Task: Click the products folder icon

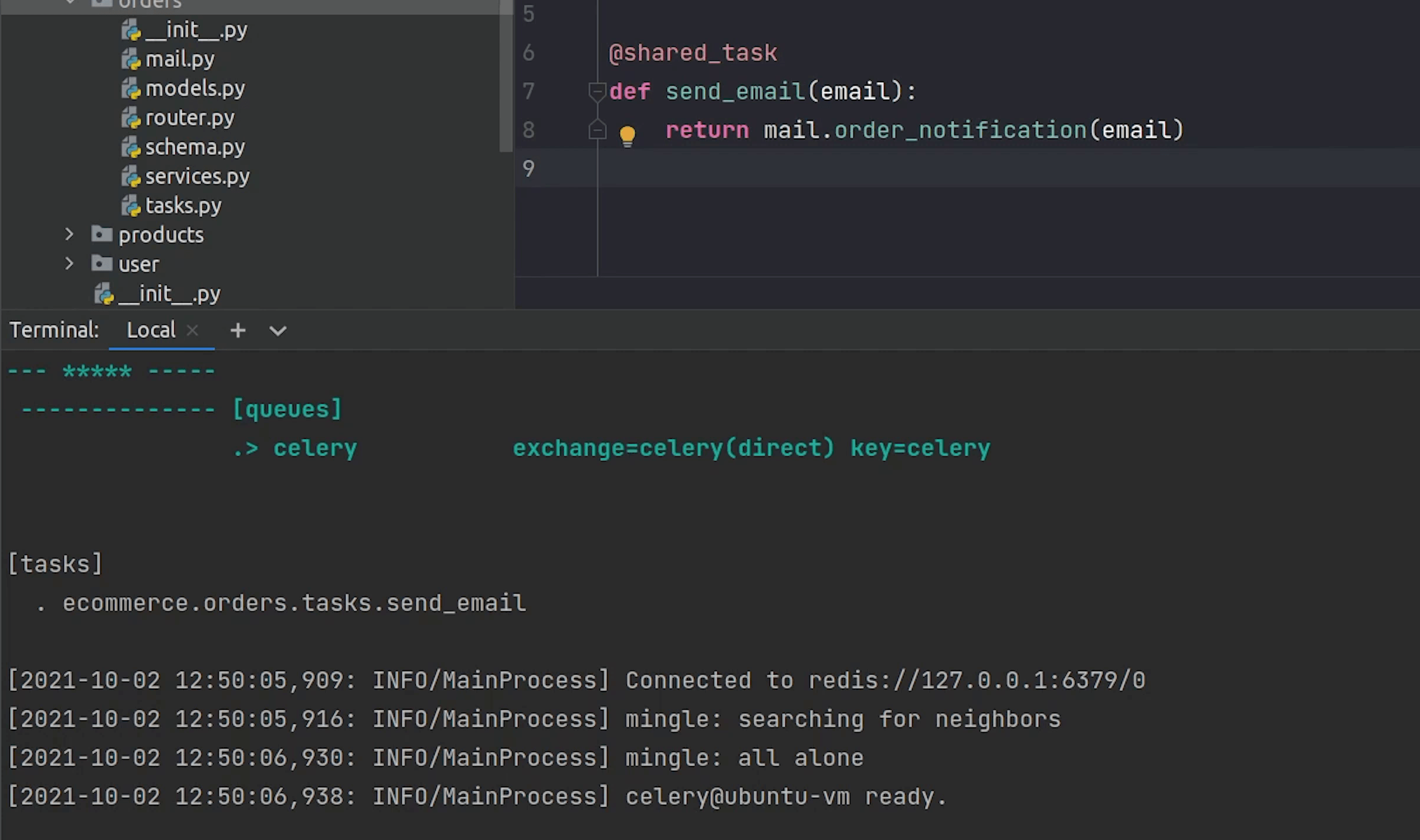Action: coord(101,234)
